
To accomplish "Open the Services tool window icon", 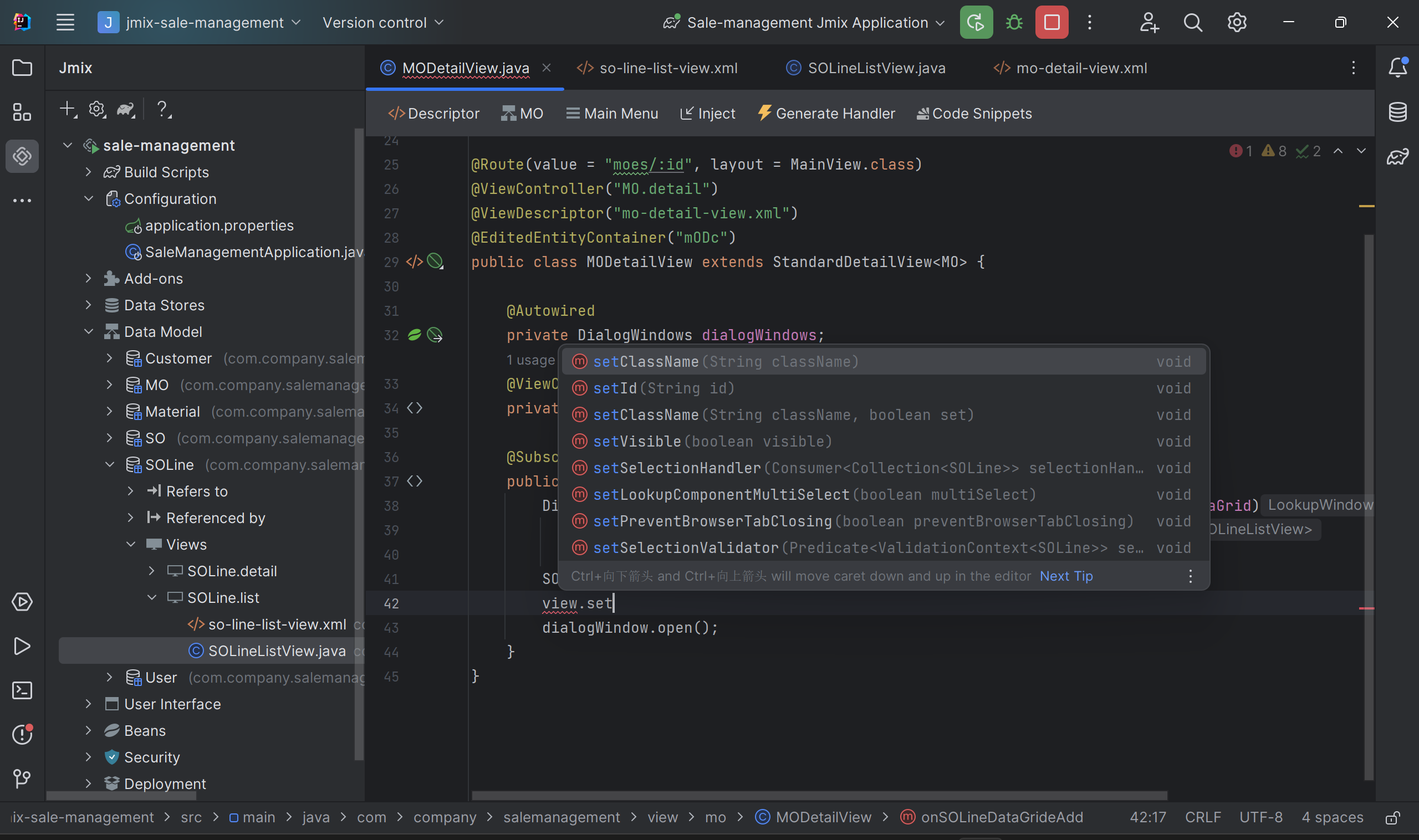I will point(22,602).
